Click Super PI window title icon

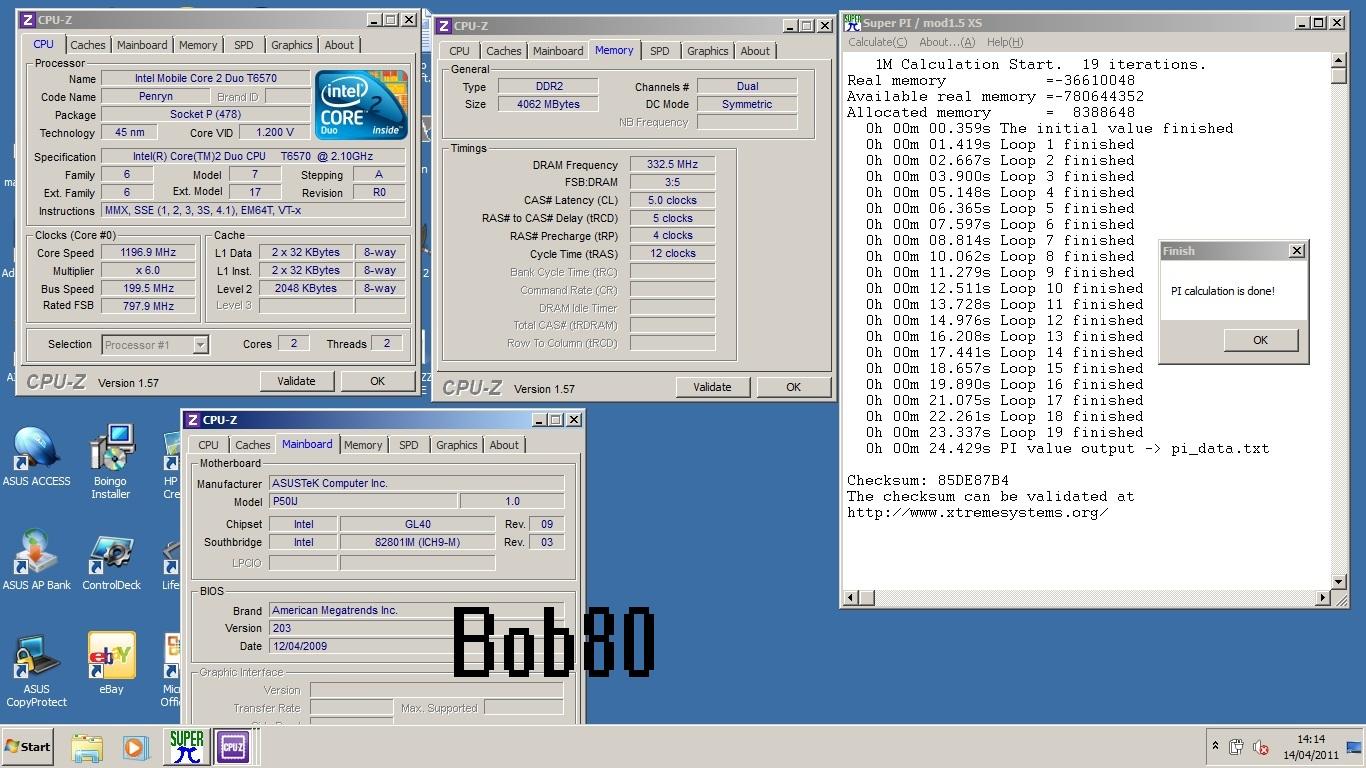[x=852, y=22]
